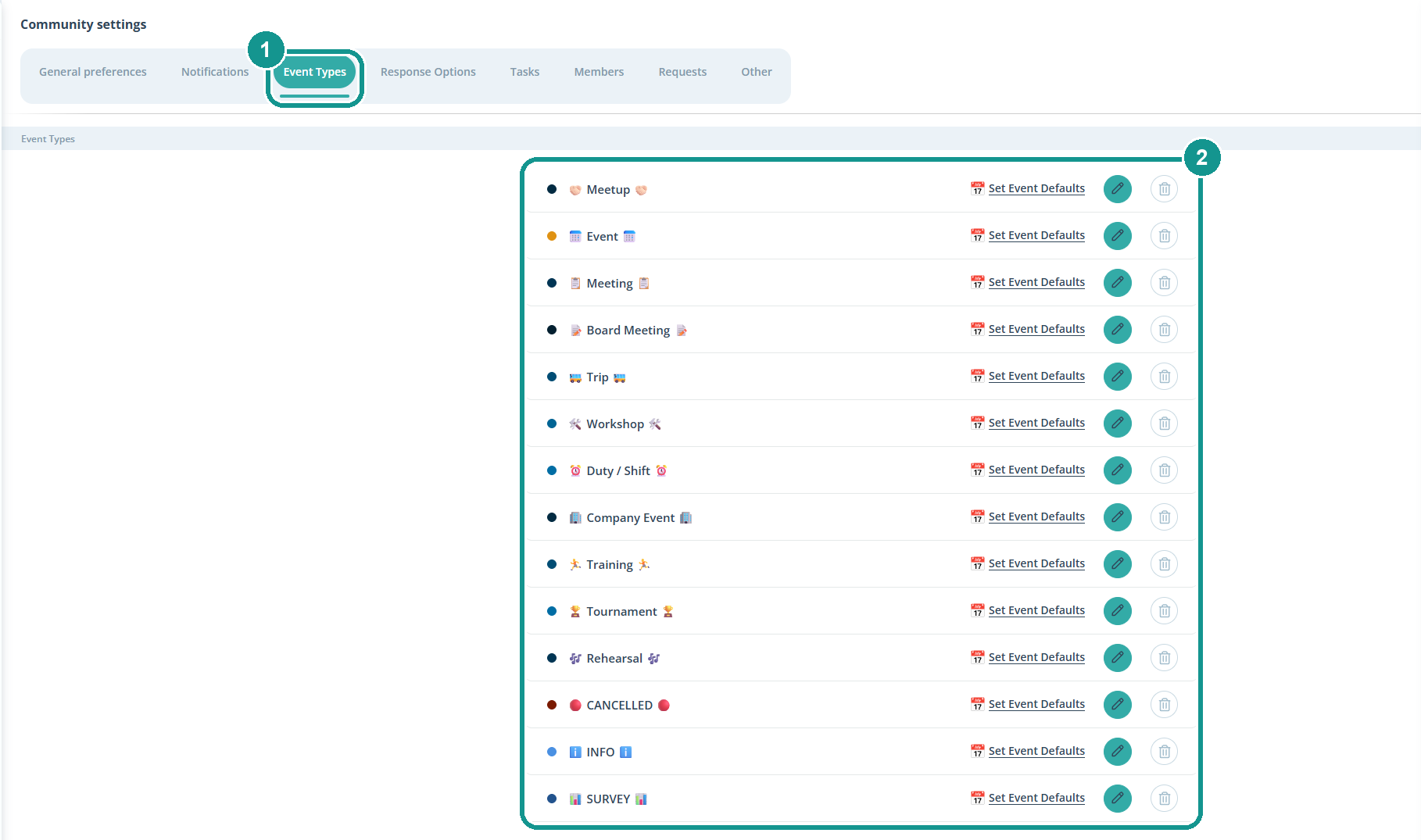1421x840 pixels.
Task: Edit the Company Event type
Action: (x=1117, y=517)
